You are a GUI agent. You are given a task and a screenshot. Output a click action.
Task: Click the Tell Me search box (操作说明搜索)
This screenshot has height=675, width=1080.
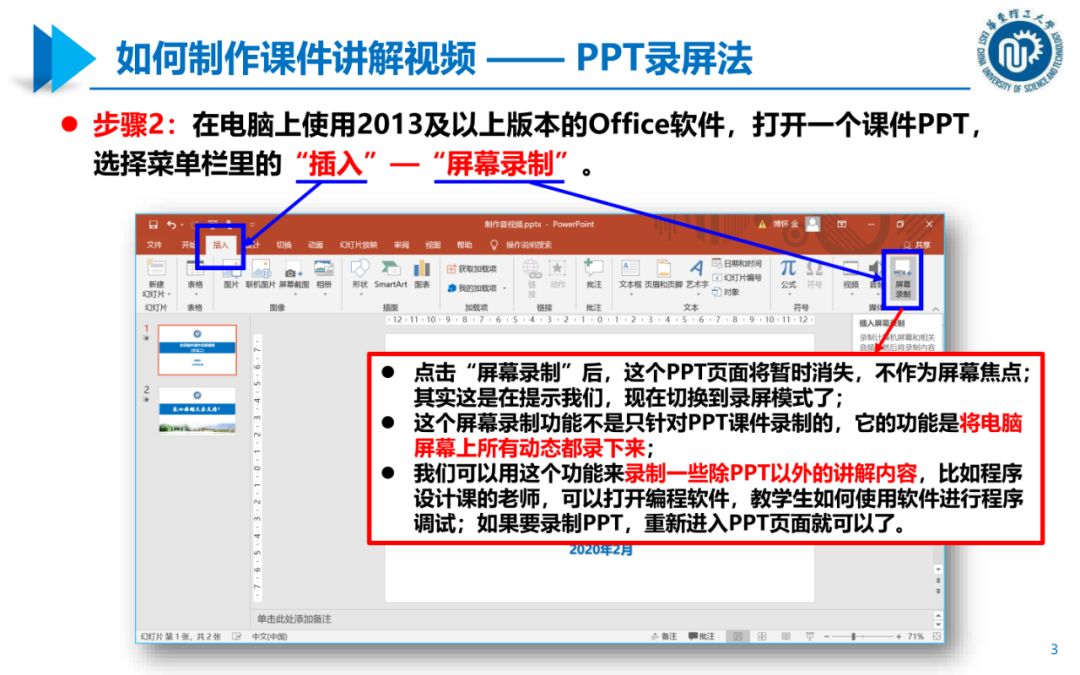coord(521,245)
